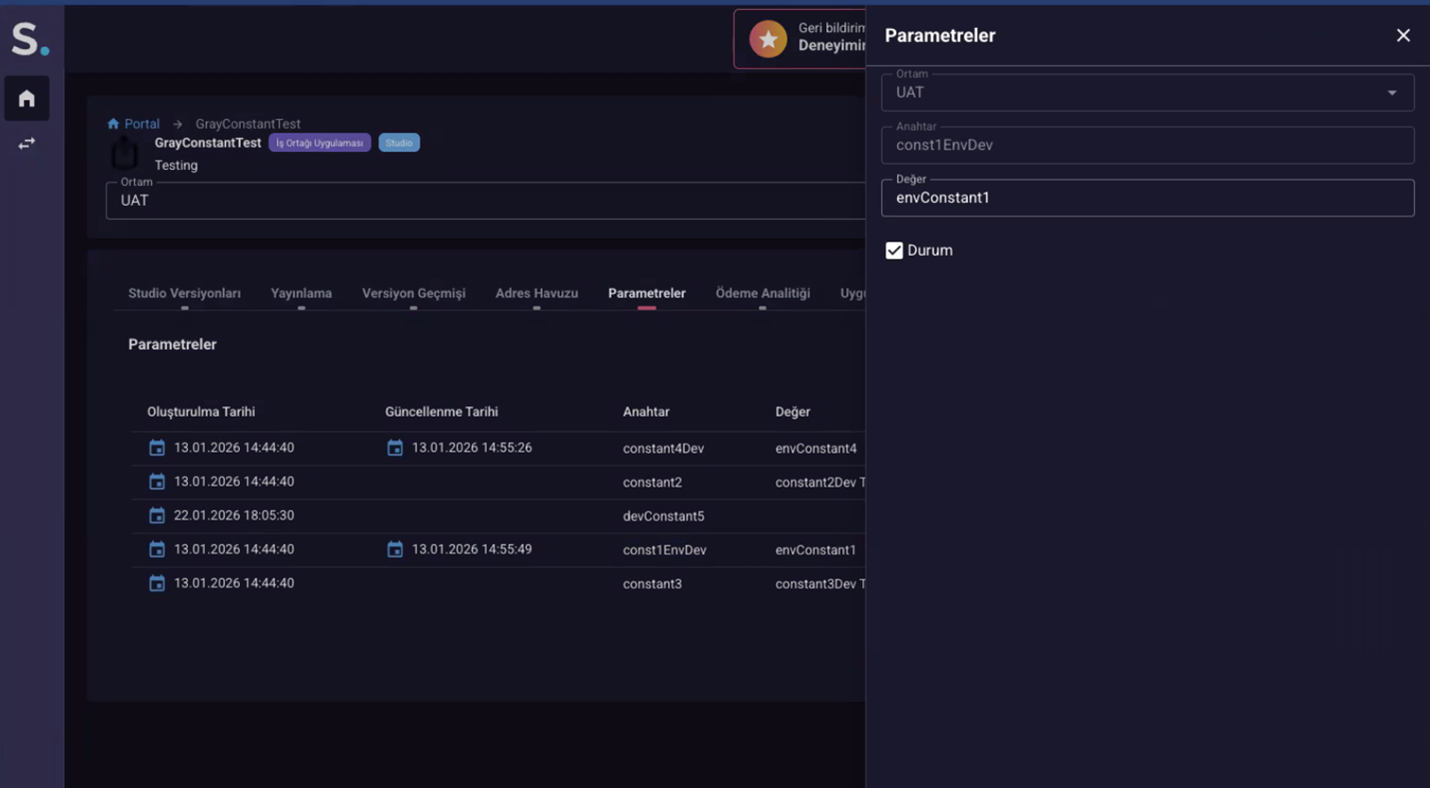Expand the Ortam UAT selector on main page
The height and width of the screenshot is (788, 1430).
pyautogui.click(x=485, y=201)
